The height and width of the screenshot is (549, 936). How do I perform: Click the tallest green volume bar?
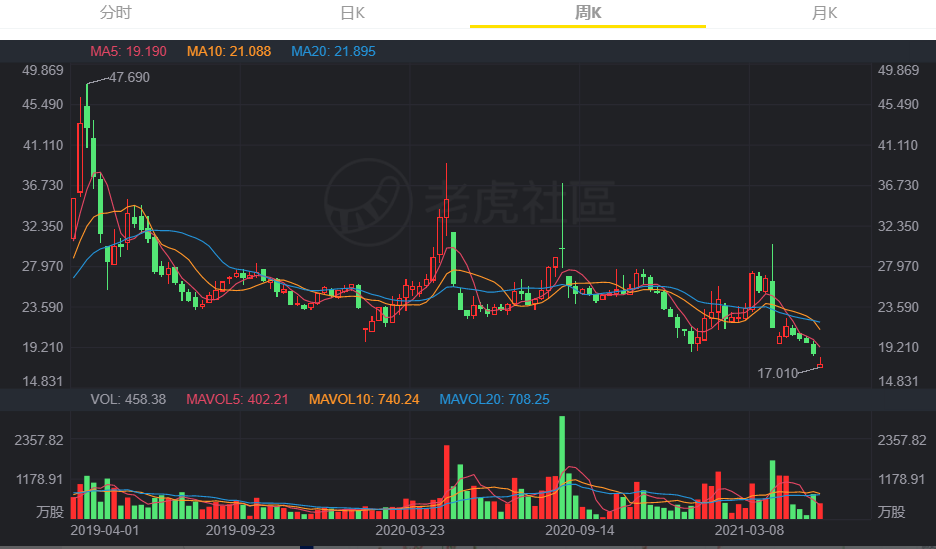562,467
